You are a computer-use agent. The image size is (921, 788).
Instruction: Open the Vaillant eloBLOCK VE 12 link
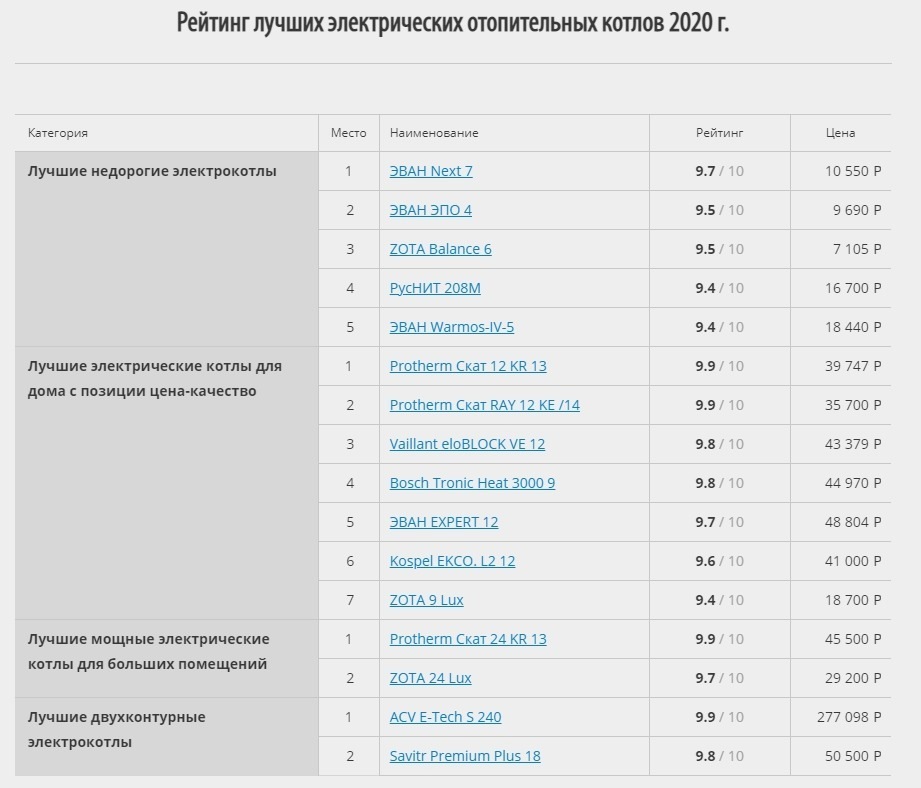point(467,444)
